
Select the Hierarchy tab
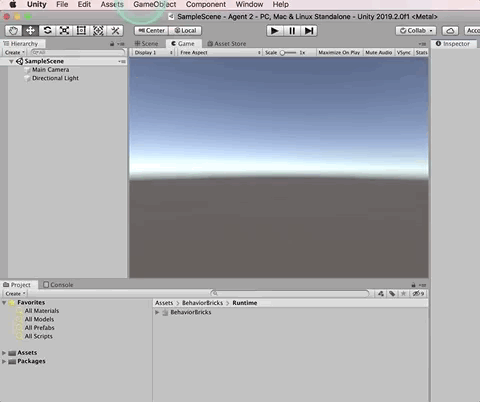[x=21, y=44]
